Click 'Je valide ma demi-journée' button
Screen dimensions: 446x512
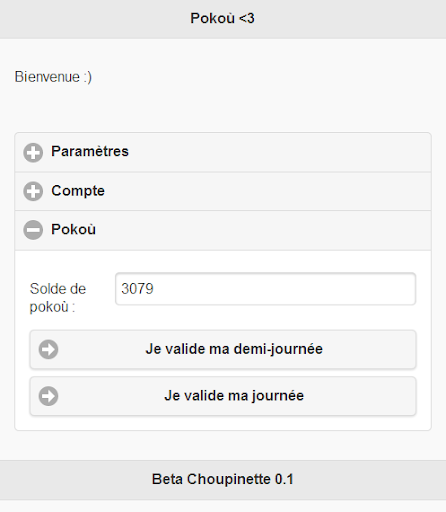[223, 349]
